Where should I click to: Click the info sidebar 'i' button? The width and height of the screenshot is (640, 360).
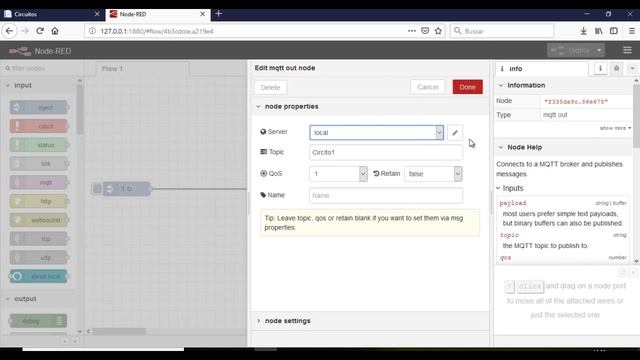600,69
